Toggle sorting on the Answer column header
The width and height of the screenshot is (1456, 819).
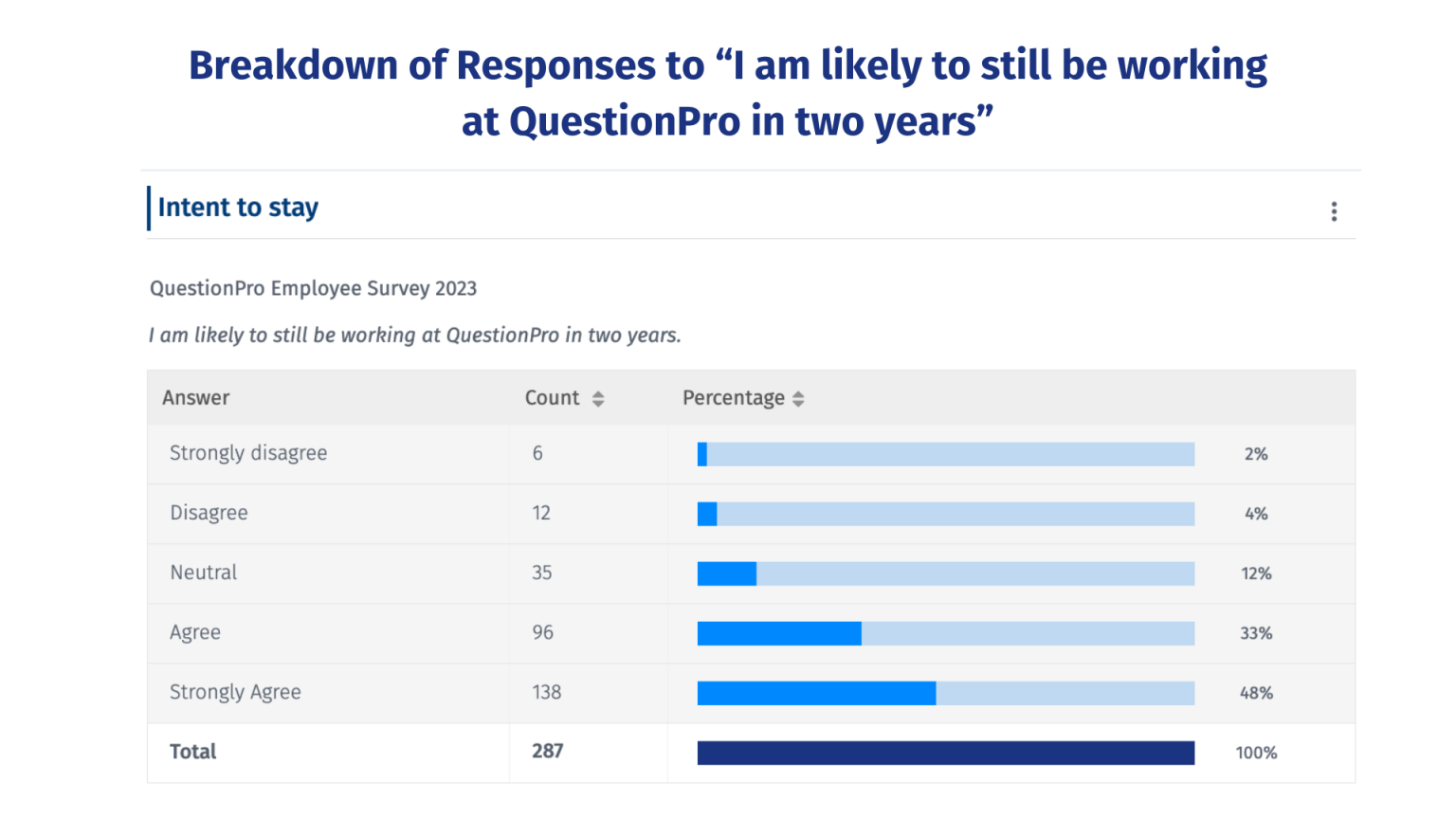click(195, 398)
